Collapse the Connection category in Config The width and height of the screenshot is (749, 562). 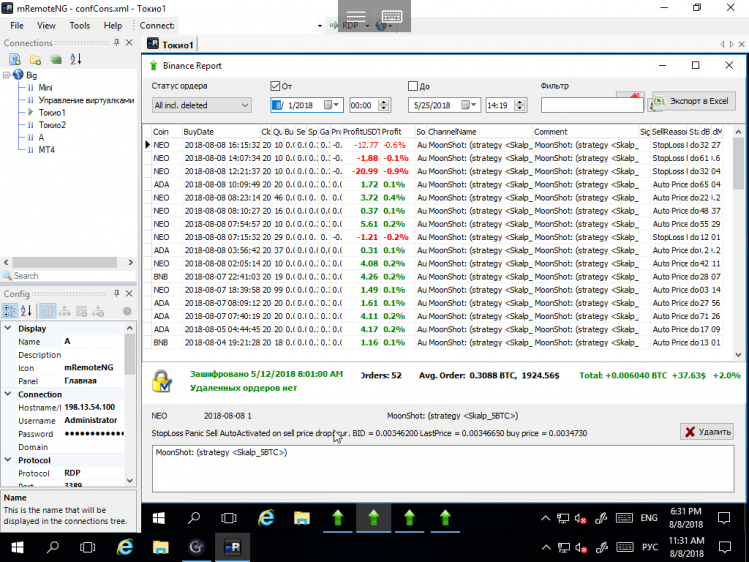(8, 394)
